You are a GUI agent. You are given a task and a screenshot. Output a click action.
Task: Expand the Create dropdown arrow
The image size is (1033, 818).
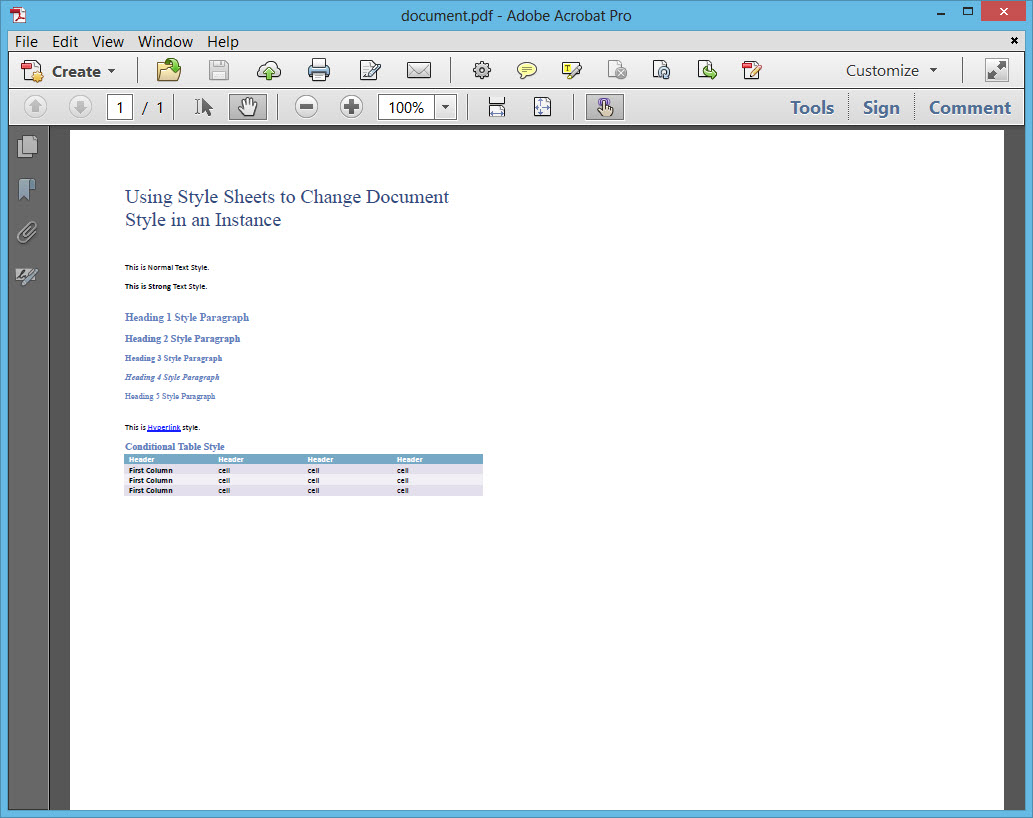pos(111,71)
